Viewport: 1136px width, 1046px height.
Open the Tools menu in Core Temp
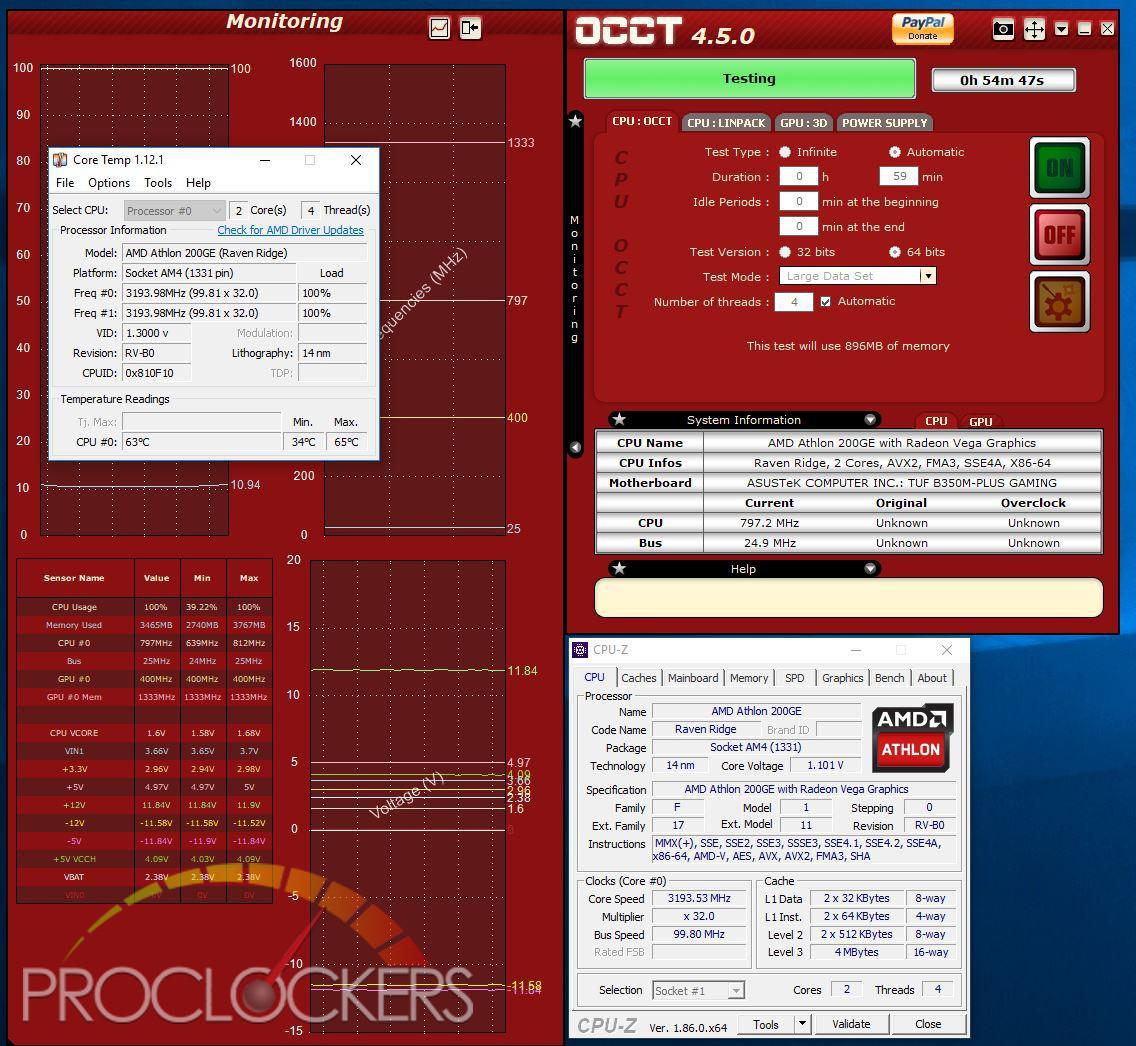[x=158, y=183]
